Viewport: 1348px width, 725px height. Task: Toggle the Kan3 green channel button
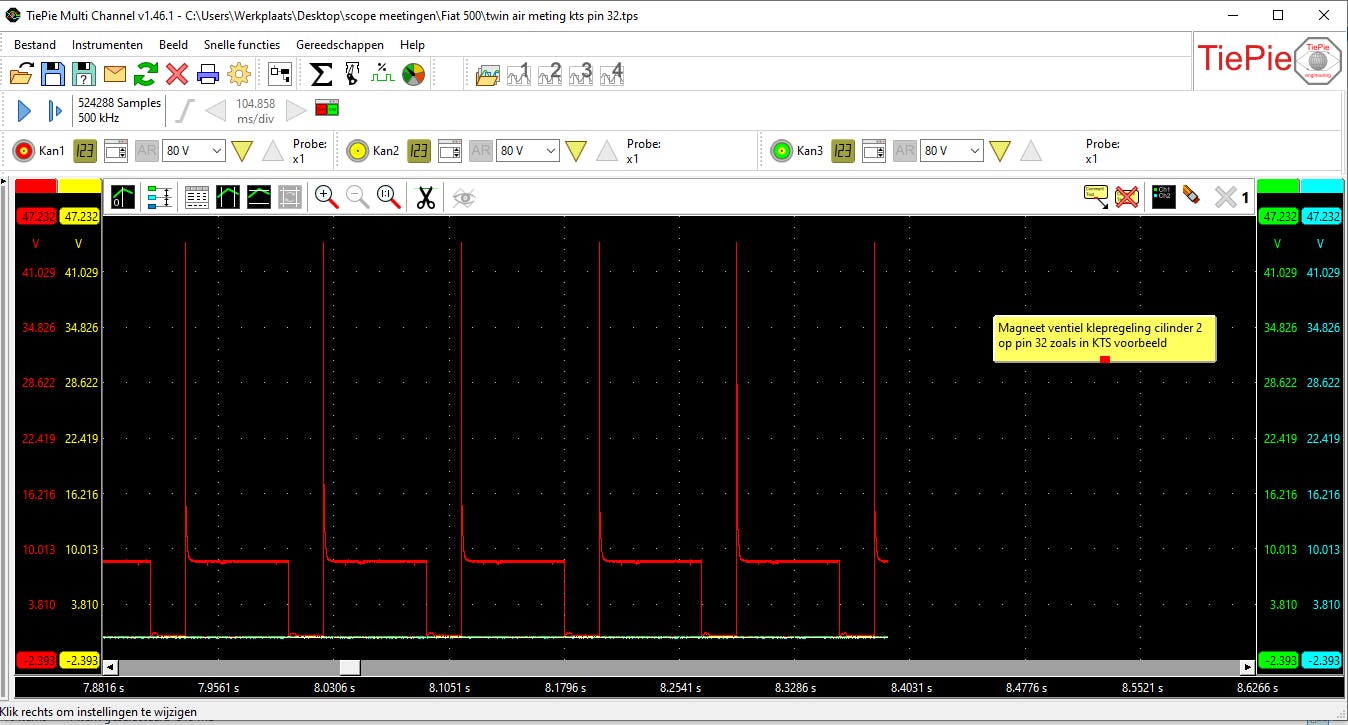781,151
